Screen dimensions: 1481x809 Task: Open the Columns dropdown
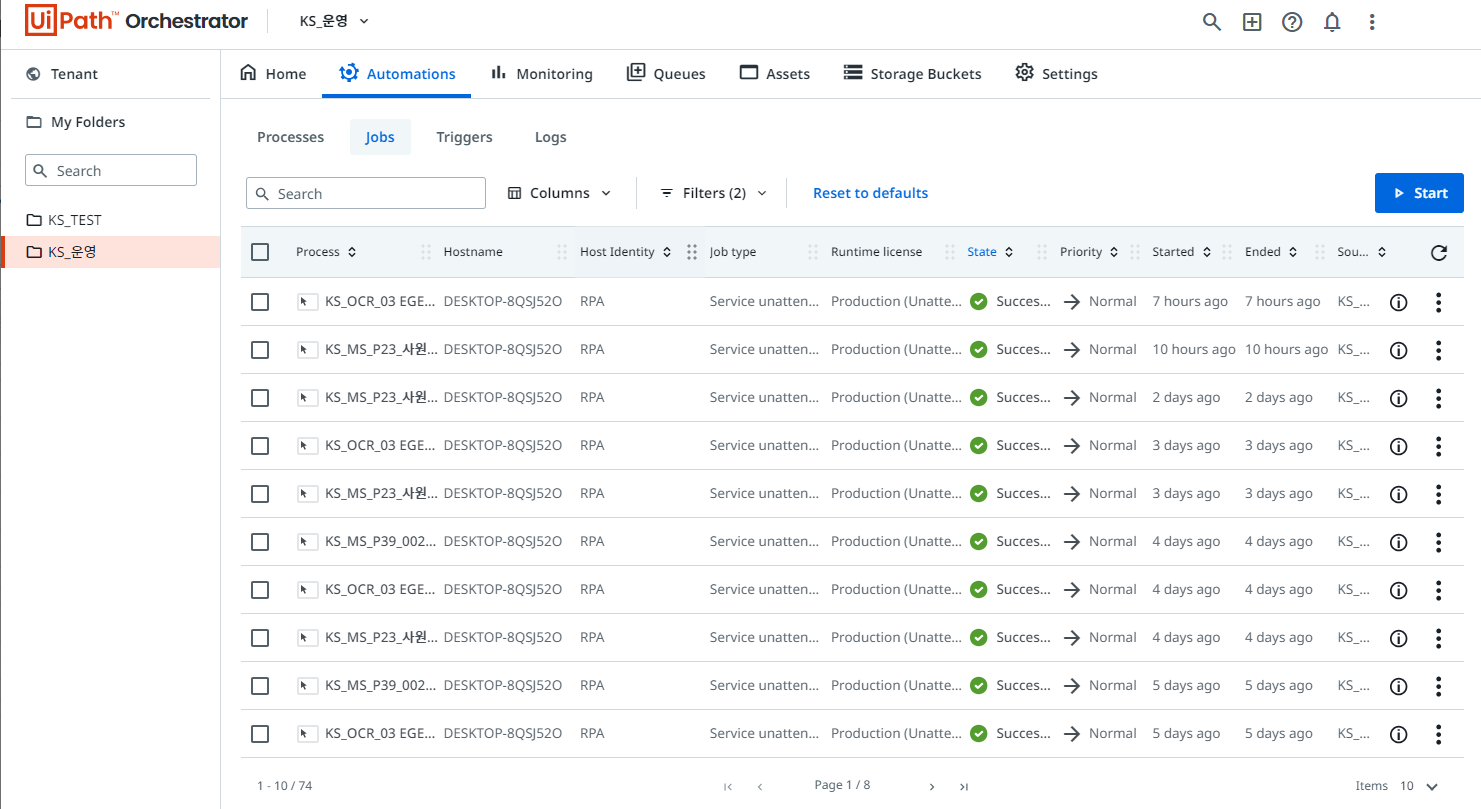[559, 193]
